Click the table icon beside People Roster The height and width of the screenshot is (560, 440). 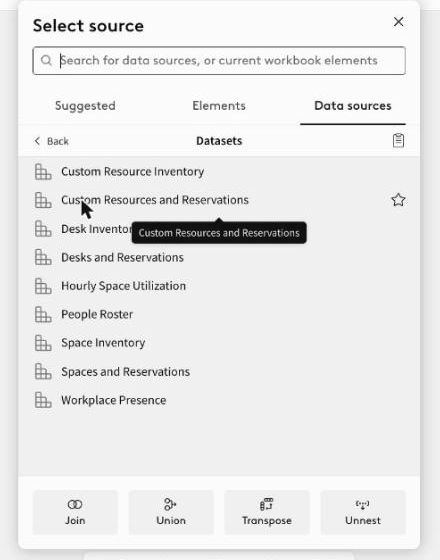(43, 314)
